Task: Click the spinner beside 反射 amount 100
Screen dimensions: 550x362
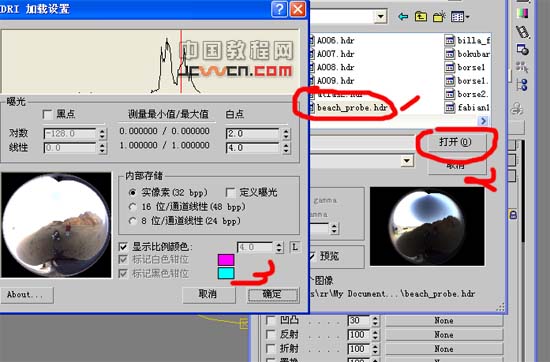Action: tap(375, 335)
